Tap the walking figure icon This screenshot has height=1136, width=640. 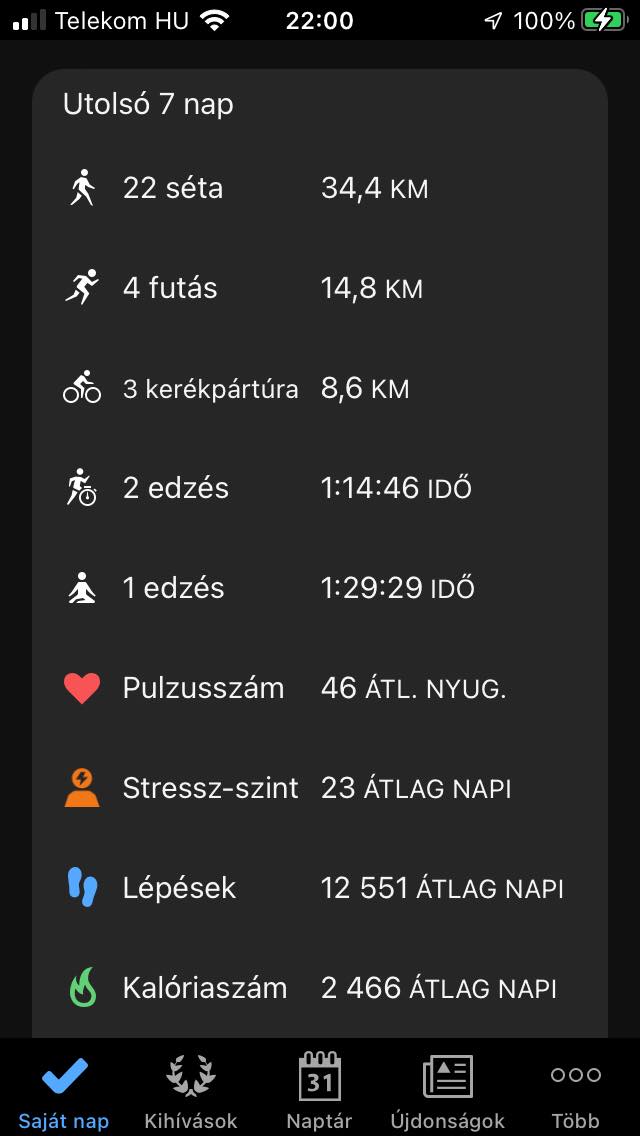(82, 188)
